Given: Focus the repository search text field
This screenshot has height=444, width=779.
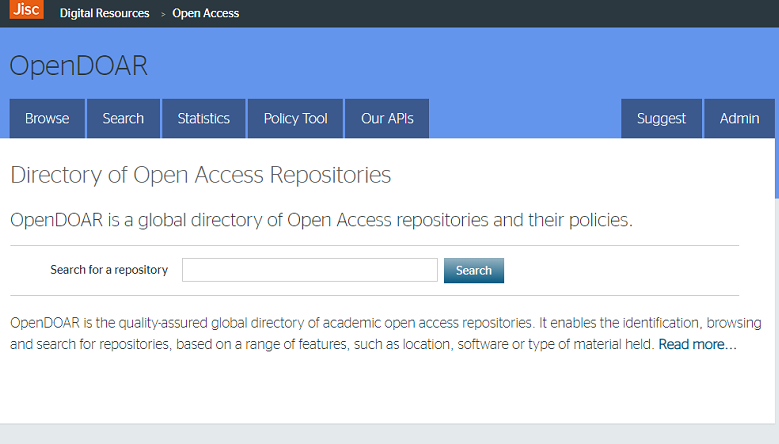Looking at the screenshot, I should pyautogui.click(x=310, y=270).
